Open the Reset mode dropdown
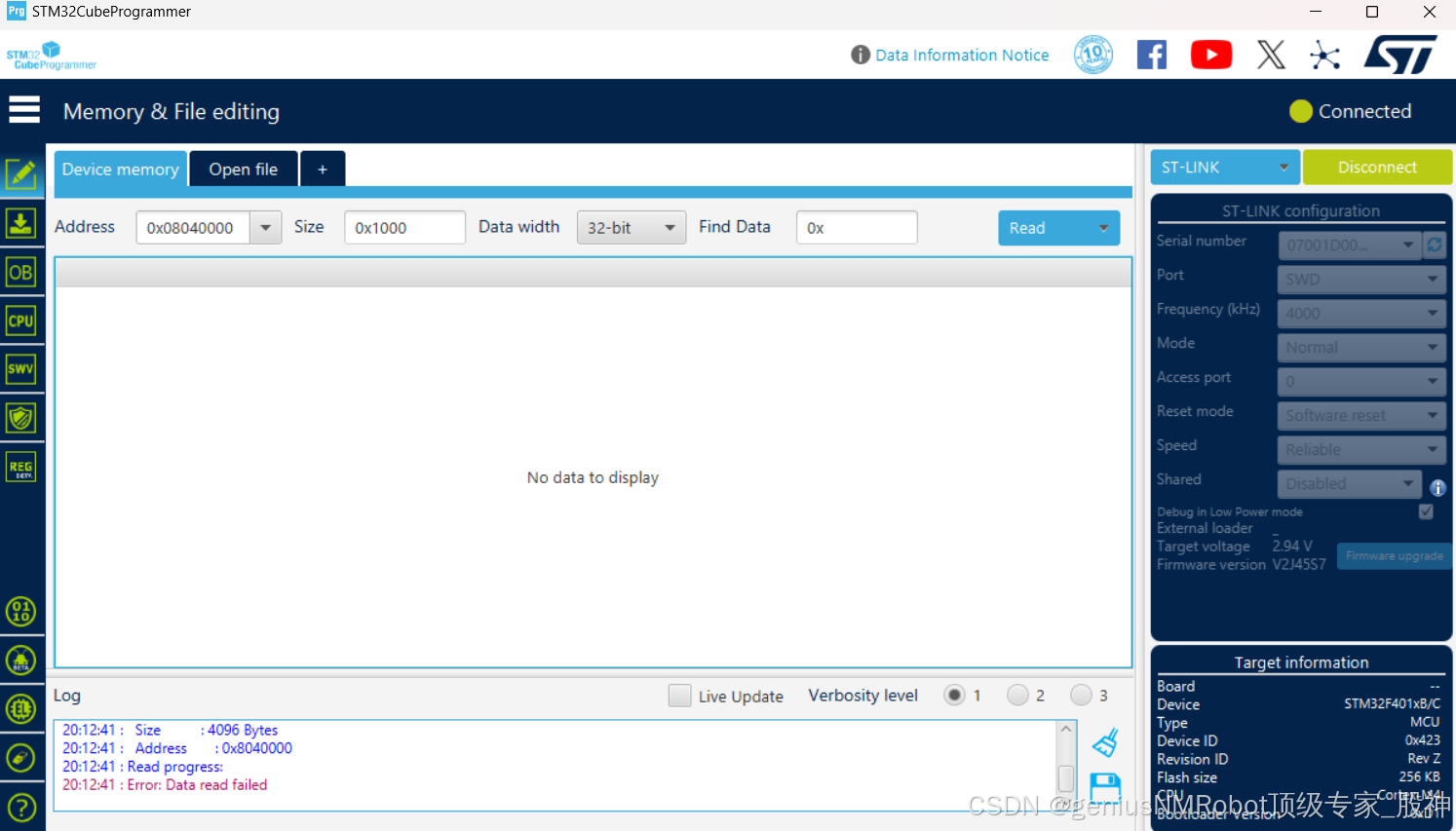This screenshot has height=831, width=1456. 1361,415
